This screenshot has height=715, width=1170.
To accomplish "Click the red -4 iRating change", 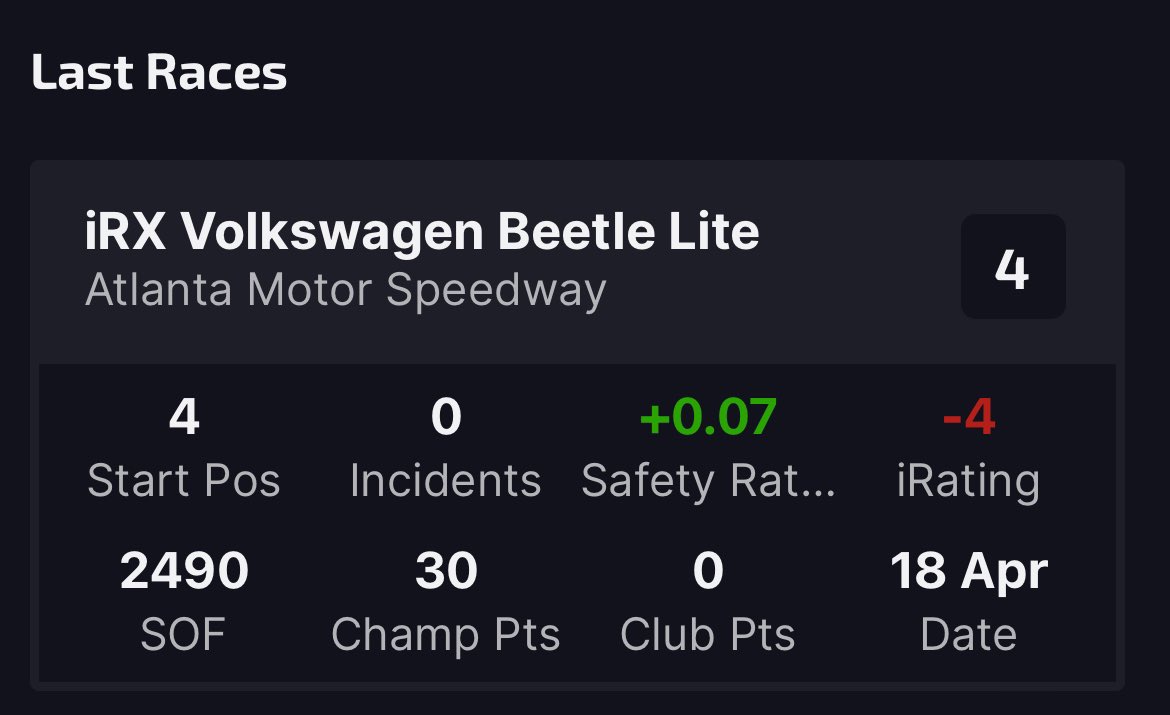I will tap(969, 416).
